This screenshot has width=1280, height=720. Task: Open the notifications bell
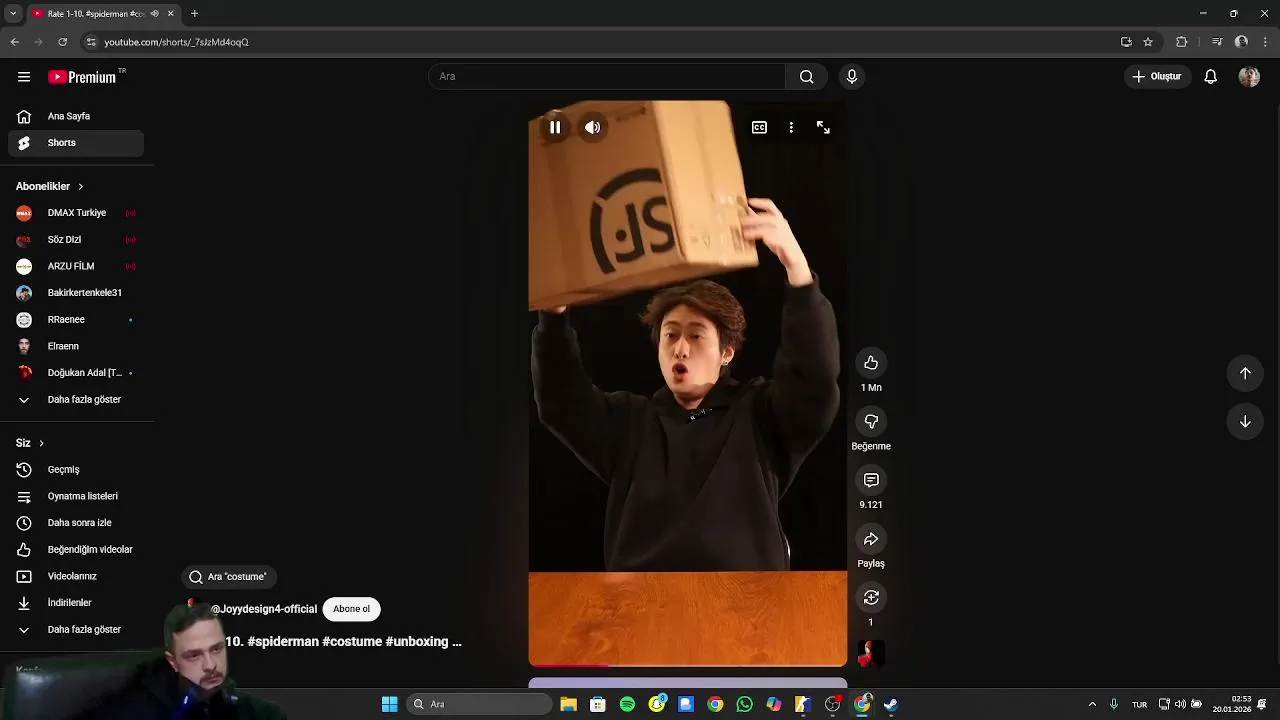click(1210, 77)
